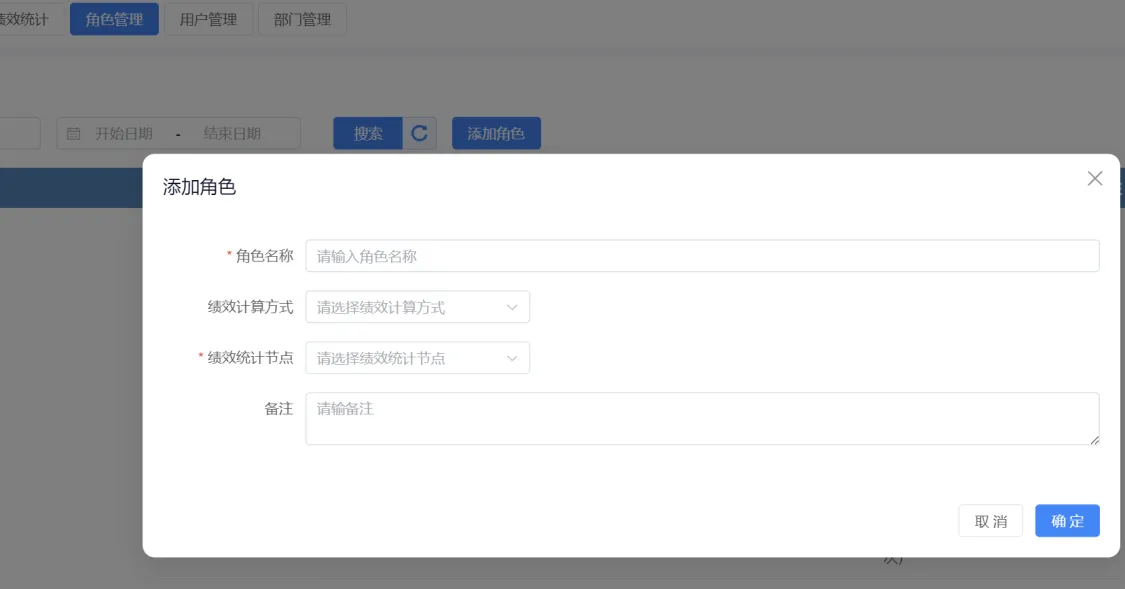Click the chevron arrow of 请选择绩效统计节点
Image resolution: width=1125 pixels, height=589 pixels.
(512, 358)
